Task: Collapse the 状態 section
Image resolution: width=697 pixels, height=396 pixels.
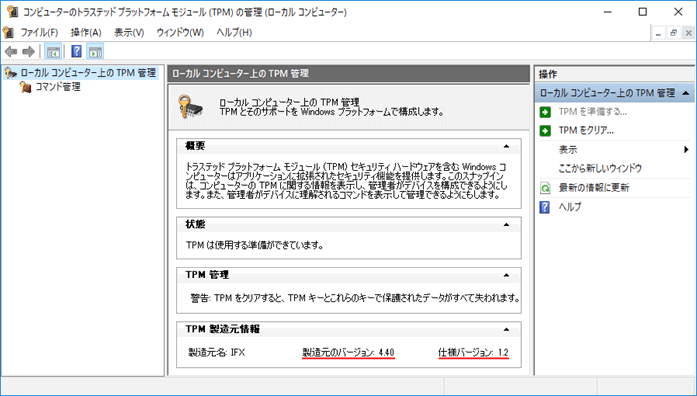Action: coord(506,225)
